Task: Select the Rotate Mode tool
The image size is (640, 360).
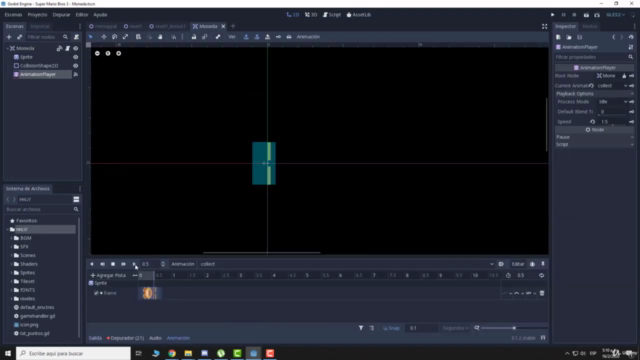Action: coord(115,37)
